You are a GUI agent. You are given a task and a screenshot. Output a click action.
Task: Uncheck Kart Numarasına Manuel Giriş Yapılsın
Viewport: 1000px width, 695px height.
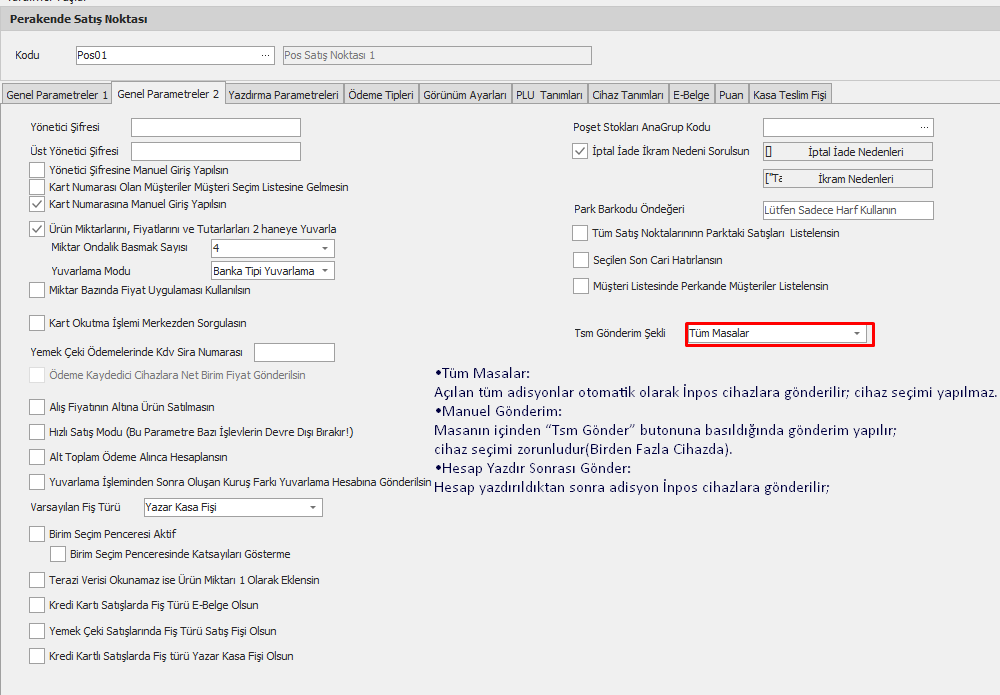click(x=38, y=203)
